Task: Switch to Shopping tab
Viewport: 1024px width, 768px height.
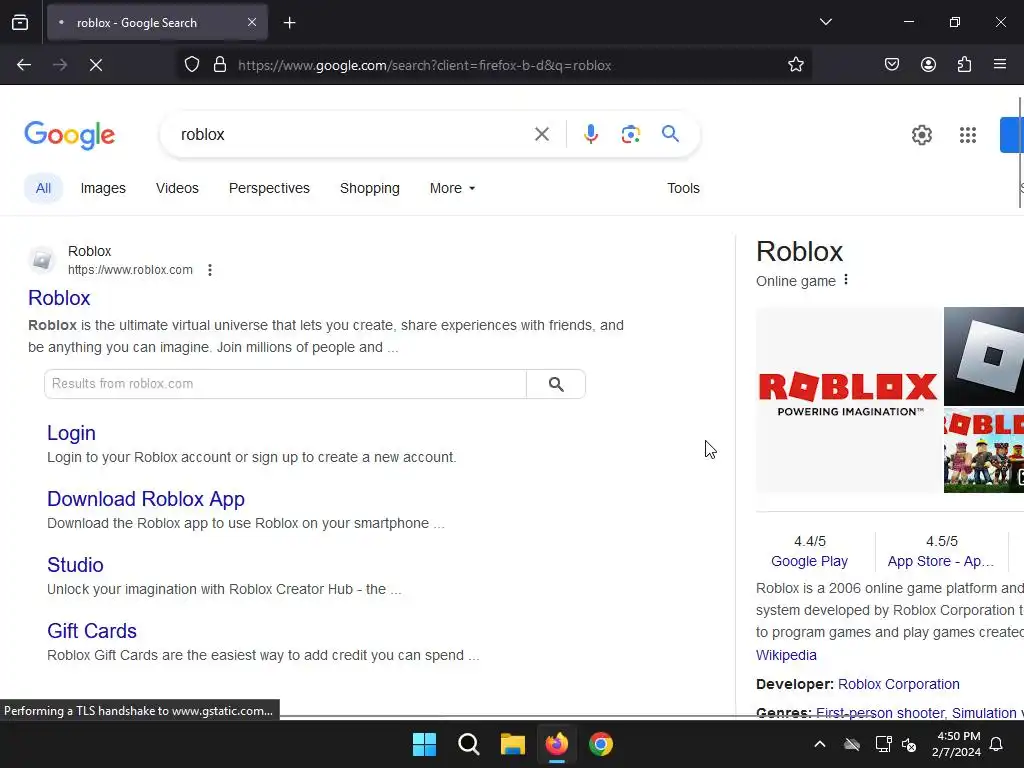Action: pyautogui.click(x=370, y=188)
